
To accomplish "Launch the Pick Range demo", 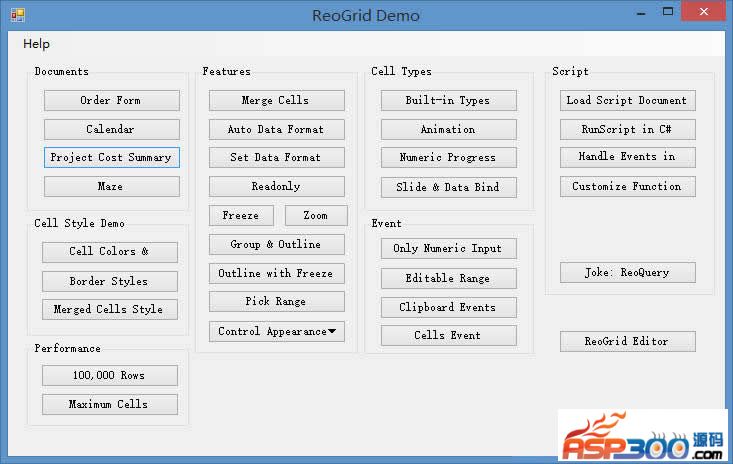I will pyautogui.click(x=277, y=301).
